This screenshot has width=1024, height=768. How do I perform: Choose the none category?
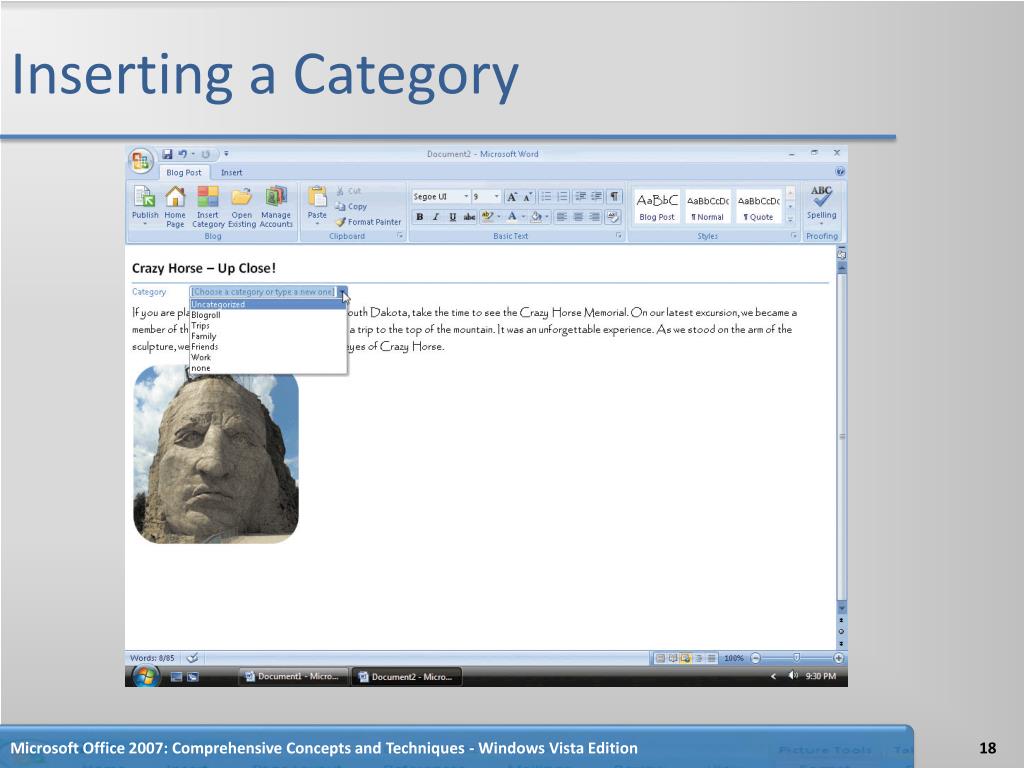[268, 368]
